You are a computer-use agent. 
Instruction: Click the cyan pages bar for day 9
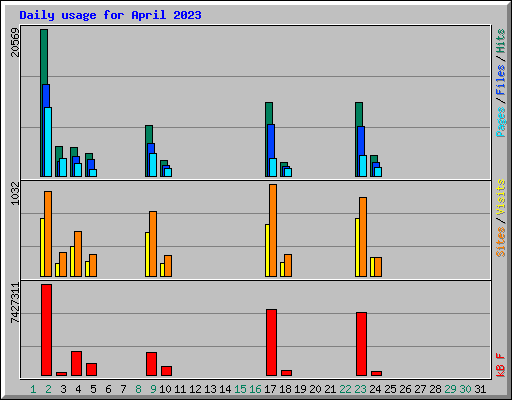pos(153,165)
